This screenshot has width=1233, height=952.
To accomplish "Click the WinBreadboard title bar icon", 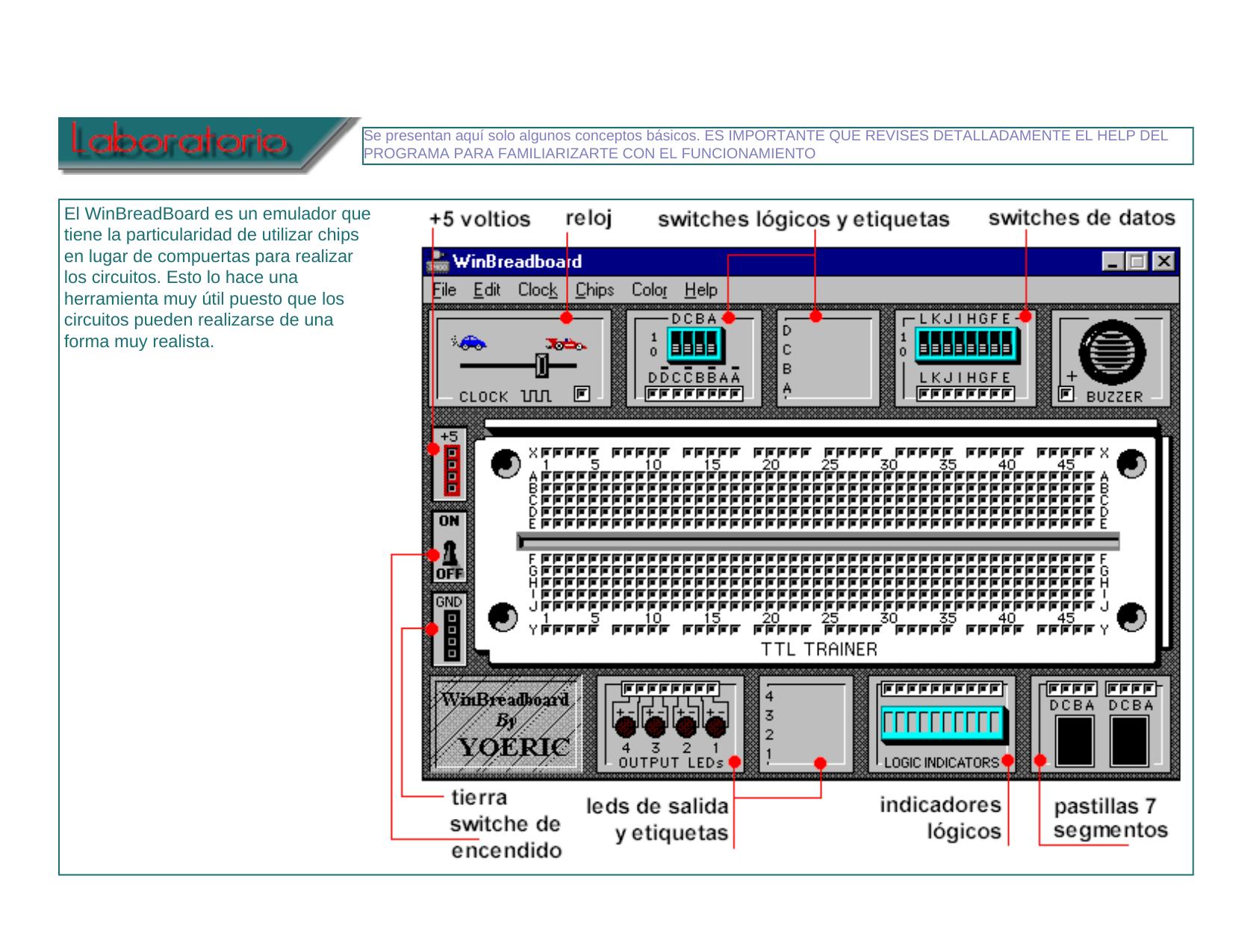I will click(436, 261).
